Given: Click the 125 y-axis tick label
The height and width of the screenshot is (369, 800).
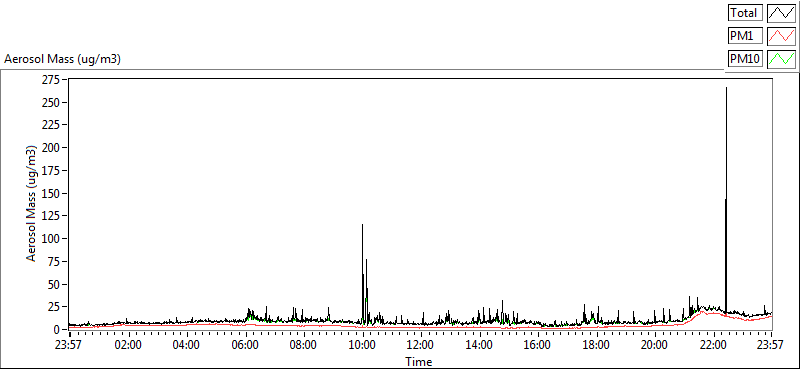Looking at the screenshot, I should (x=51, y=216).
